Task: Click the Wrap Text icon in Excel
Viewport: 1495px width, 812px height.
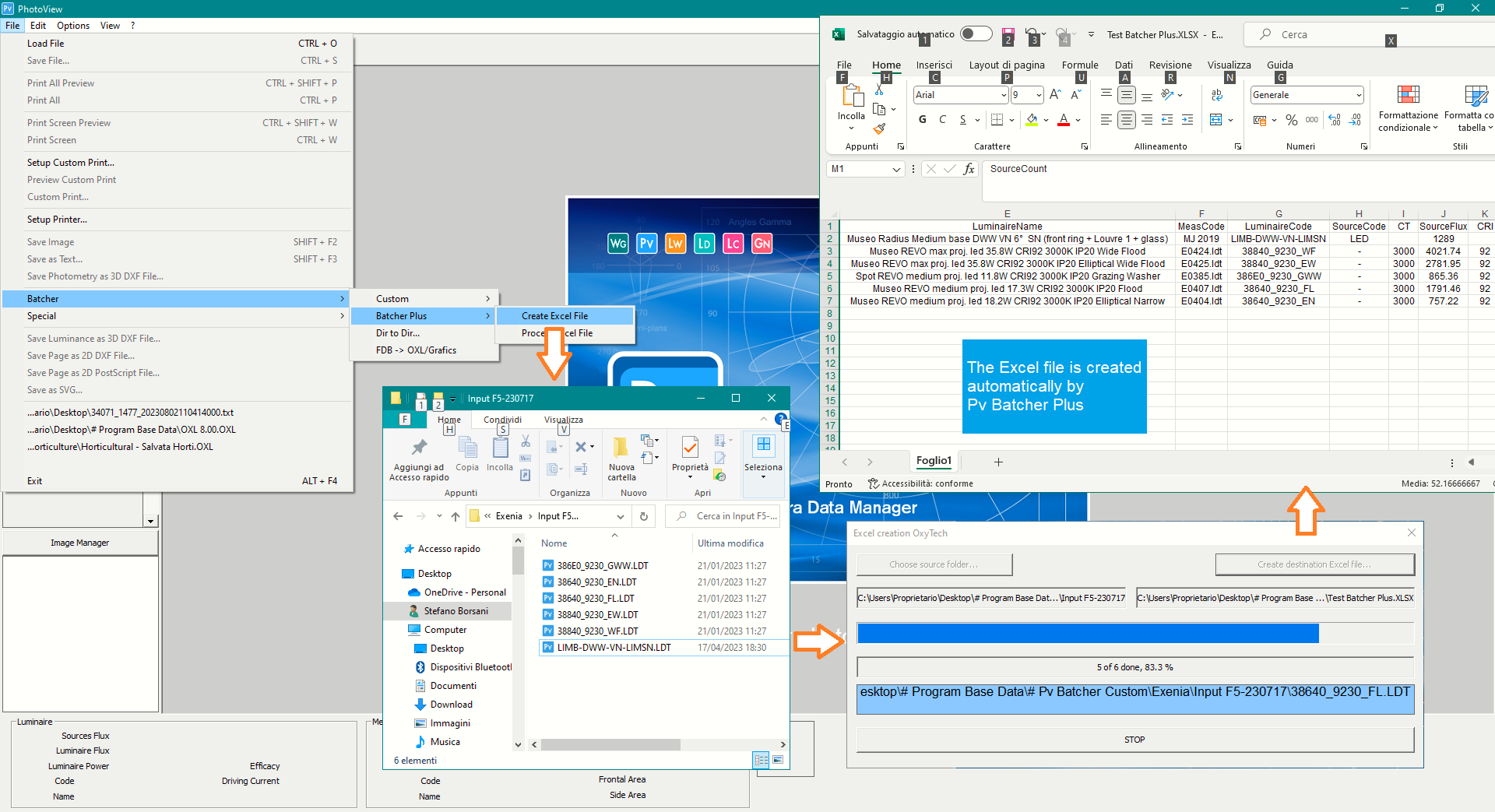Action: pyautogui.click(x=1217, y=95)
